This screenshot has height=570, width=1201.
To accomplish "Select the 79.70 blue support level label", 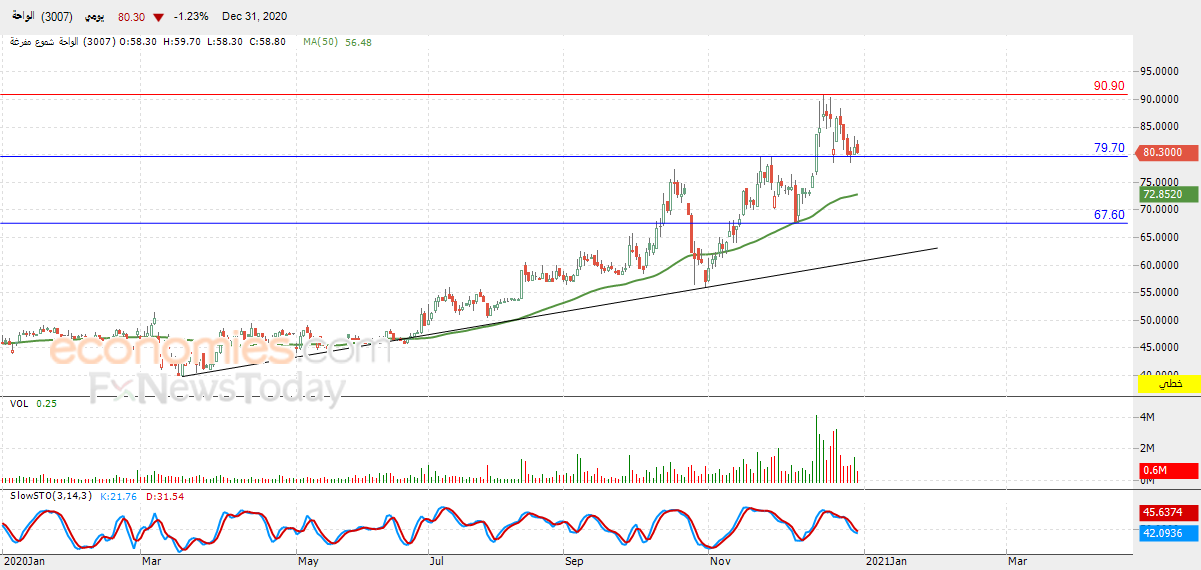I will [1109, 148].
